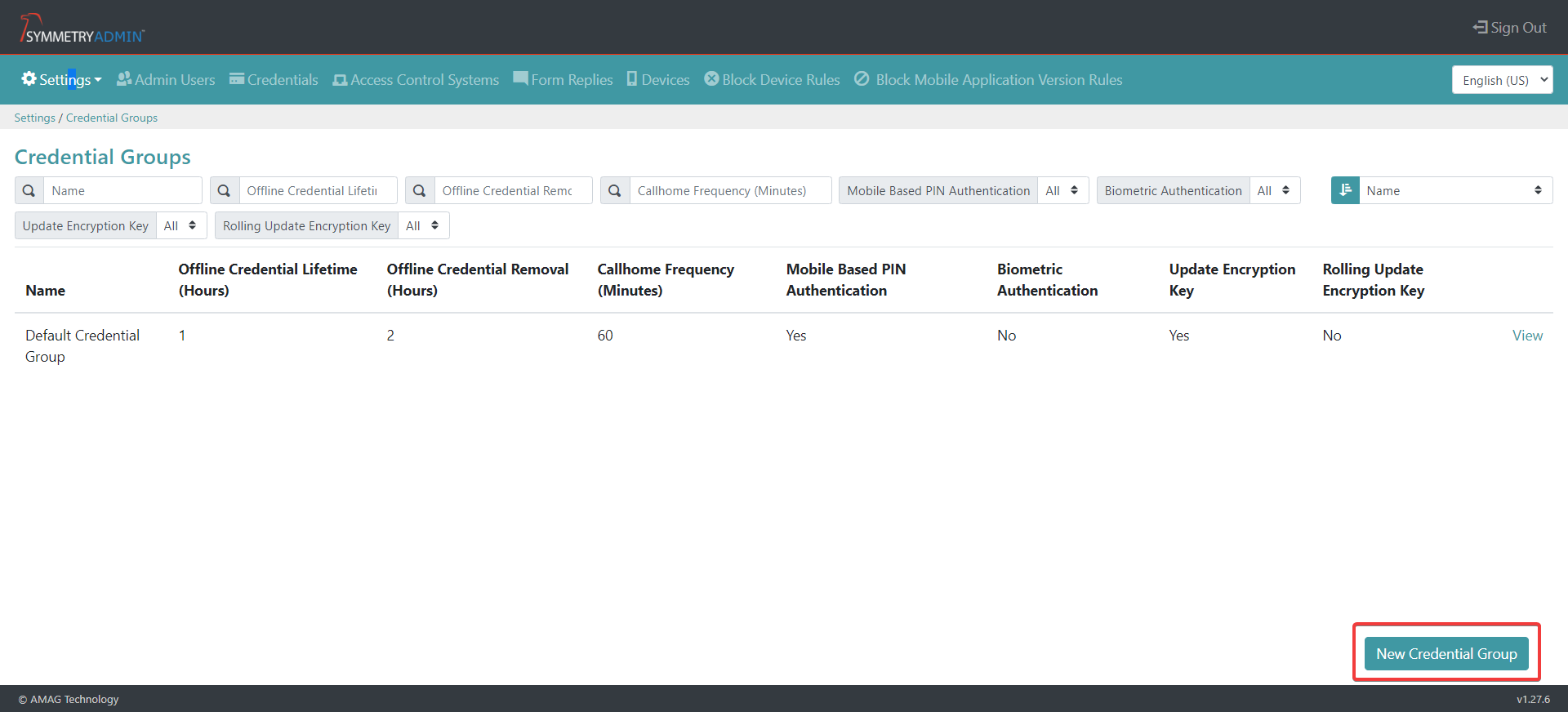Open Biometric Authentication All dropdown

coord(1275,190)
